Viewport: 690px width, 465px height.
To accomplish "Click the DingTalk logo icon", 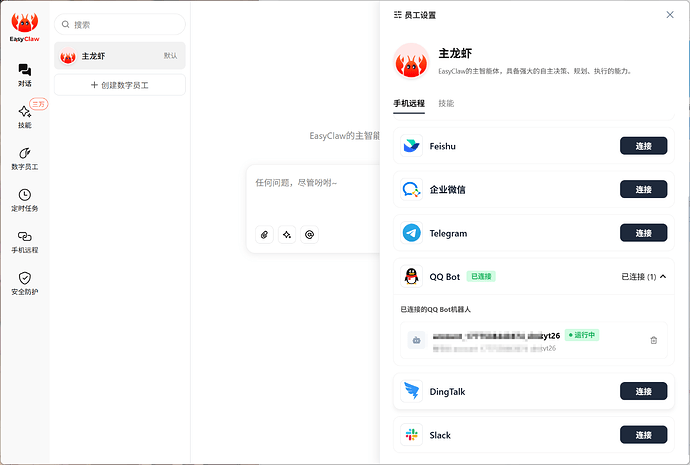I will pos(411,391).
